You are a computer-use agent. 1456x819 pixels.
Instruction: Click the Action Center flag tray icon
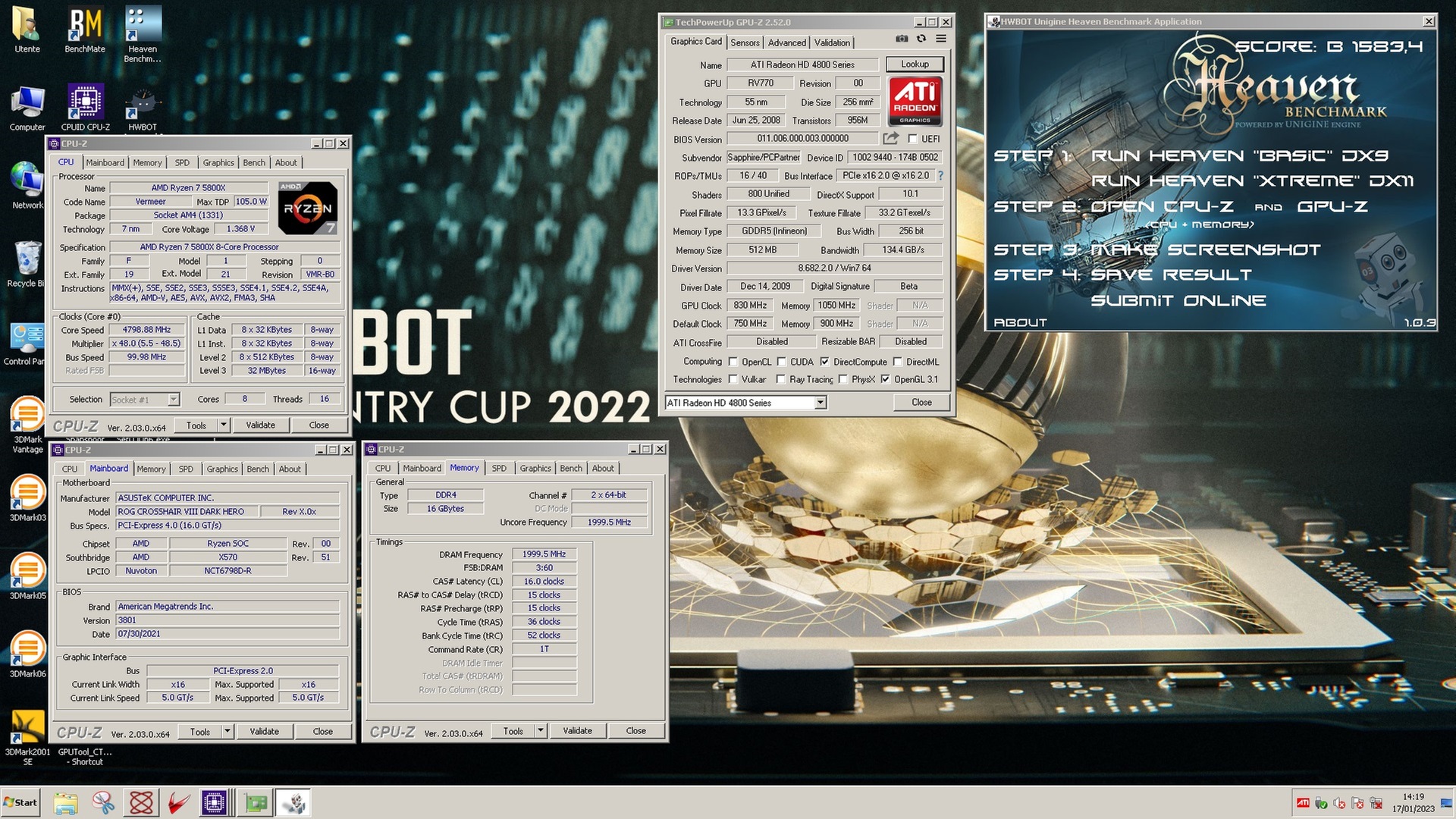point(1357,803)
